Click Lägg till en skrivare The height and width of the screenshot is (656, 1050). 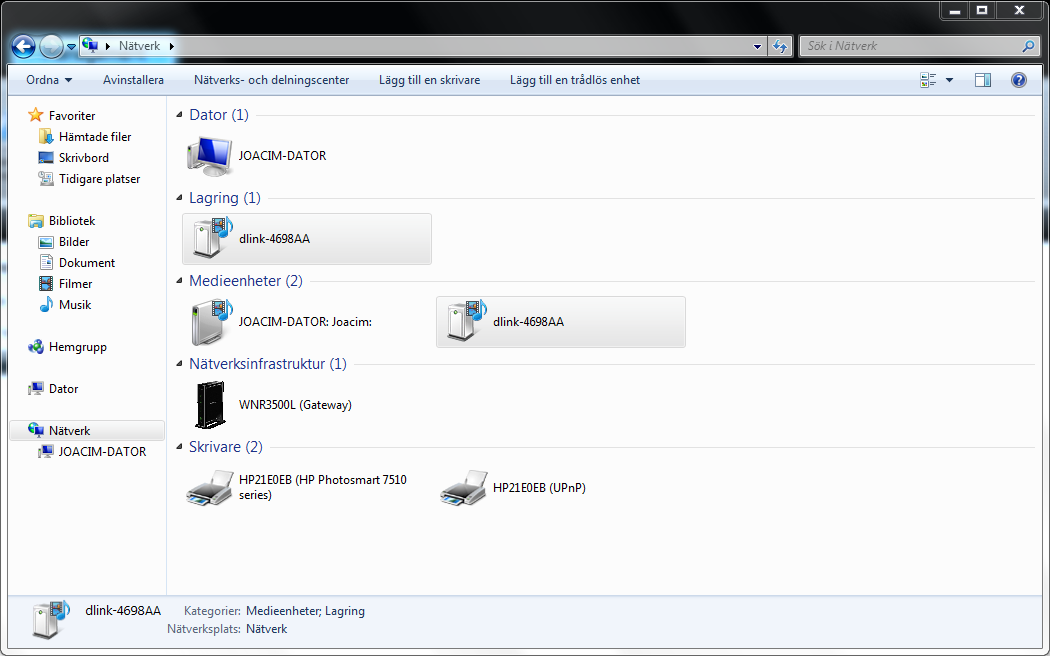click(x=429, y=80)
